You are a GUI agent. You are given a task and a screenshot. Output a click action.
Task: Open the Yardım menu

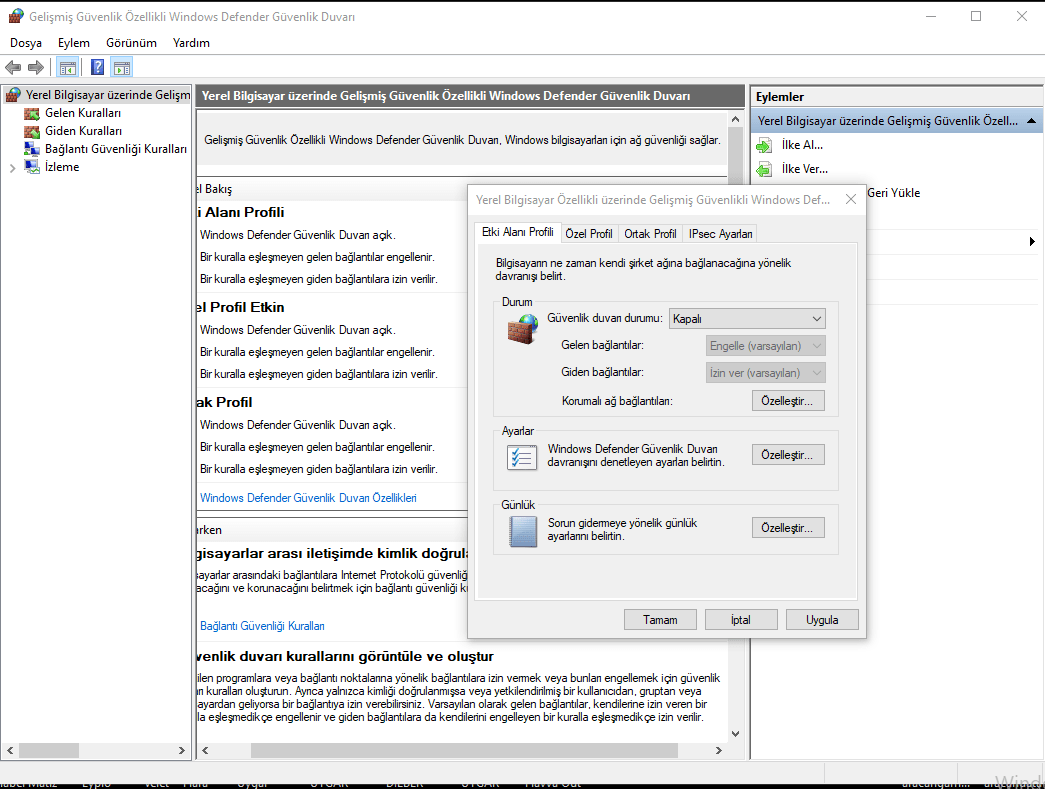(191, 43)
